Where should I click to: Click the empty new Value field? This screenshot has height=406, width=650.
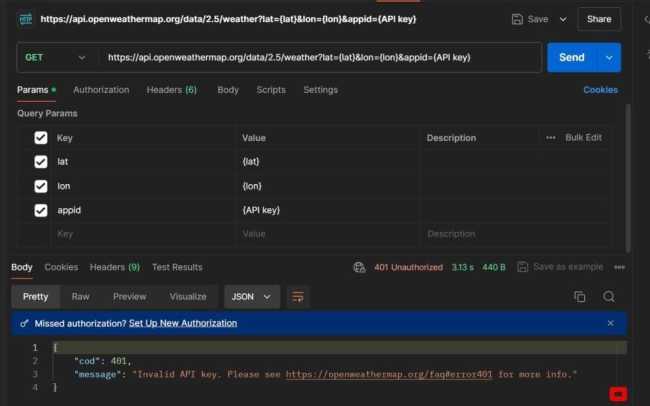coord(328,234)
